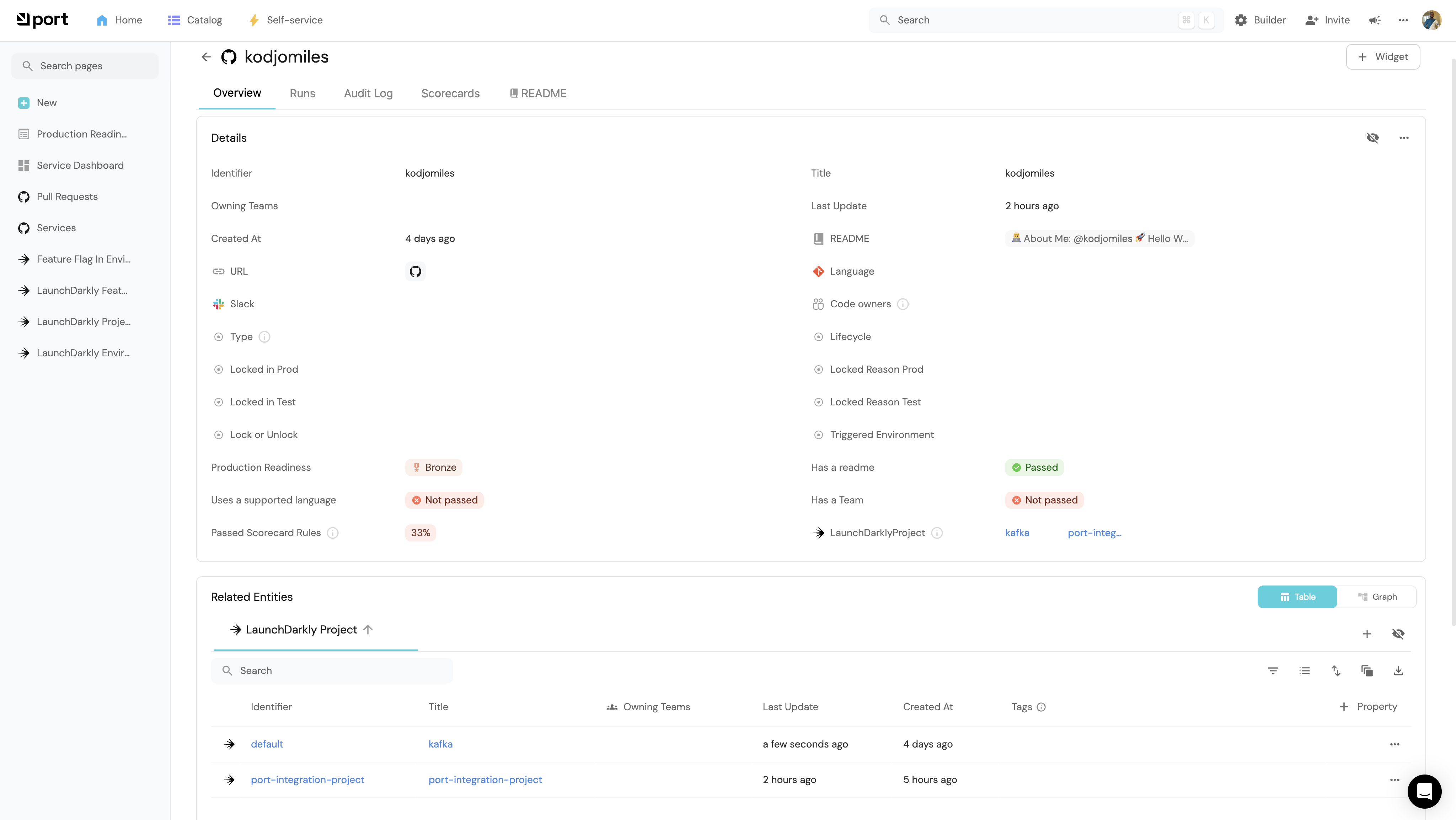Image resolution: width=1456 pixels, height=820 pixels.
Task: Switch to the Scorecards tab
Action: click(x=450, y=94)
